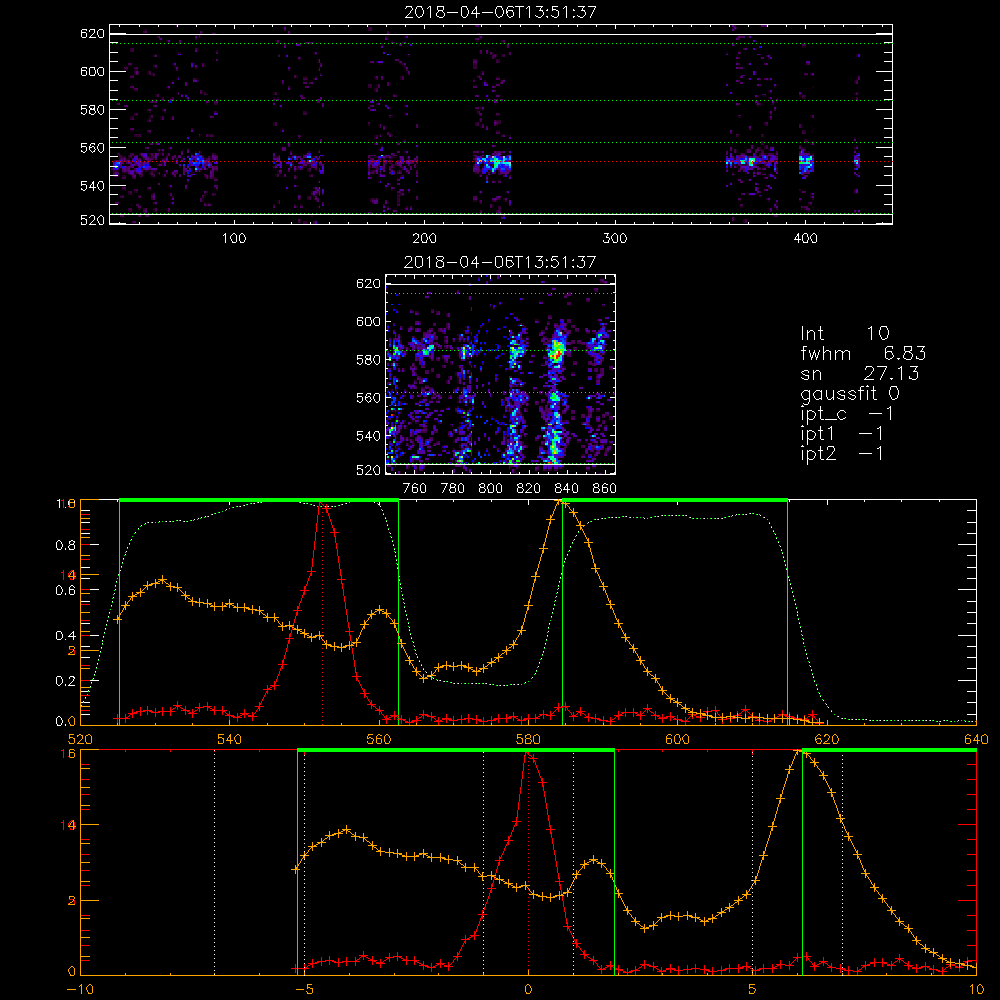Select the 'fwhm 6.83' readout line
The width and height of the screenshot is (1000, 1000).
[x=863, y=353]
